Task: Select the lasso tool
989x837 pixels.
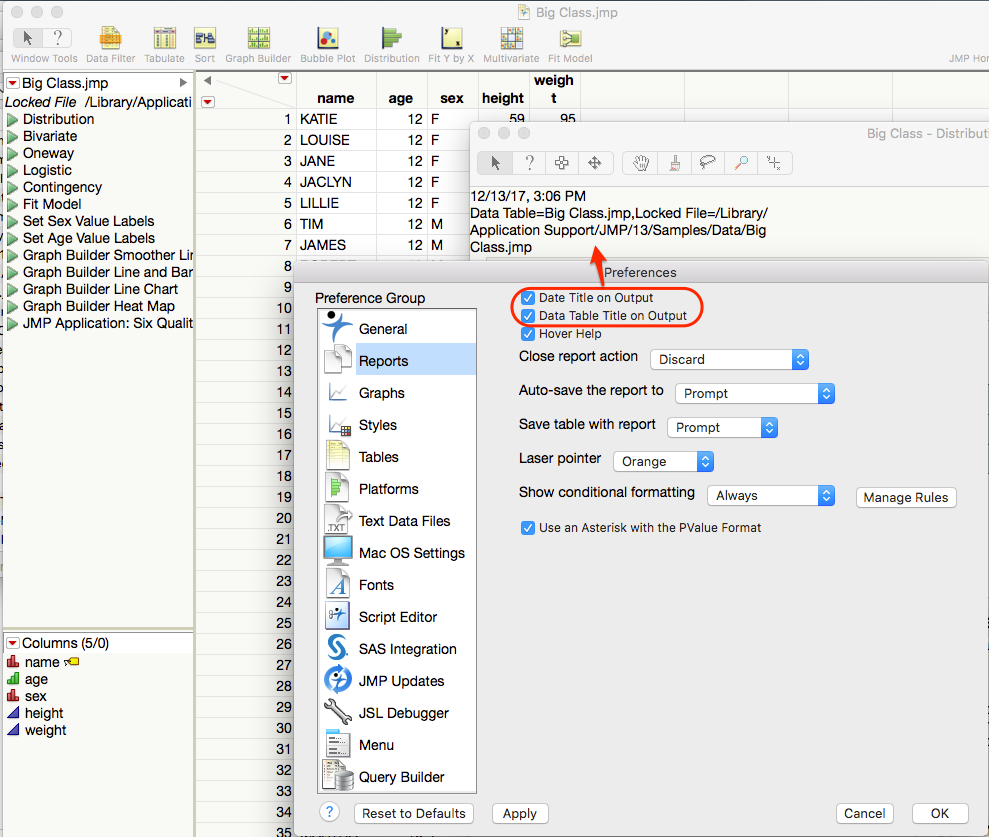Action: [x=708, y=163]
